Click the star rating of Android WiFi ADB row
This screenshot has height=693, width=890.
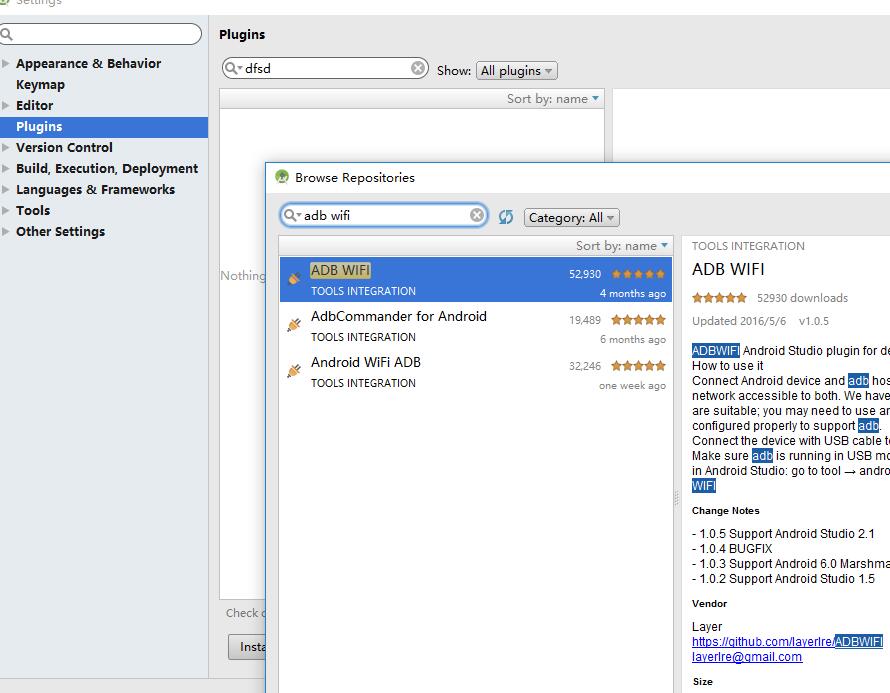[638, 366]
